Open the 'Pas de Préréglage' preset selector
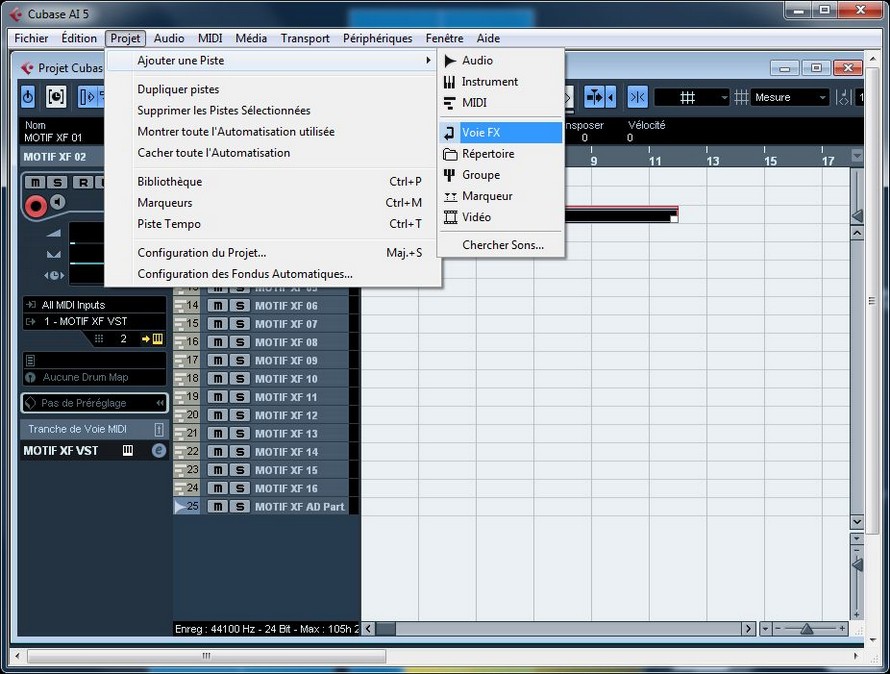This screenshot has width=890, height=674. pos(94,403)
